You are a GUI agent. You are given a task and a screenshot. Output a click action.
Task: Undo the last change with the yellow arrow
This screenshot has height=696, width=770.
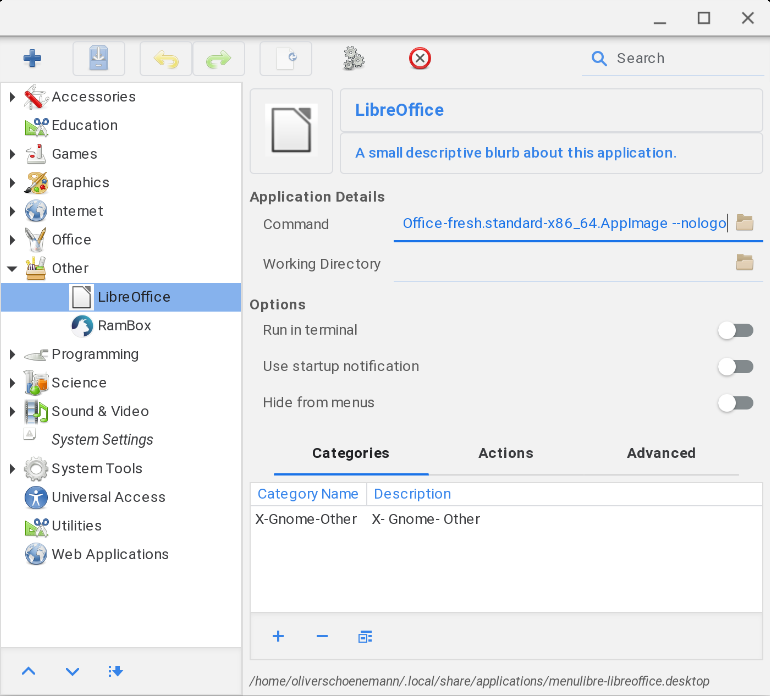click(x=166, y=58)
